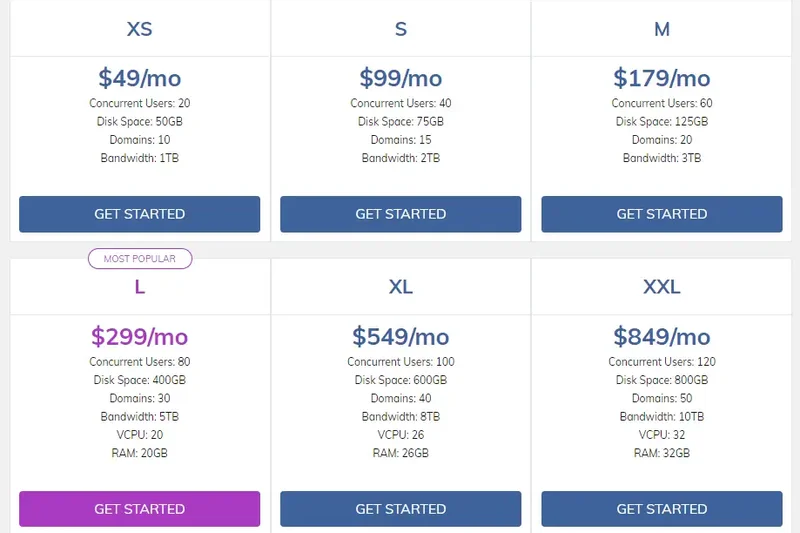Image resolution: width=800 pixels, height=533 pixels.
Task: Click the Most Popular badge
Action: pyautogui.click(x=140, y=259)
